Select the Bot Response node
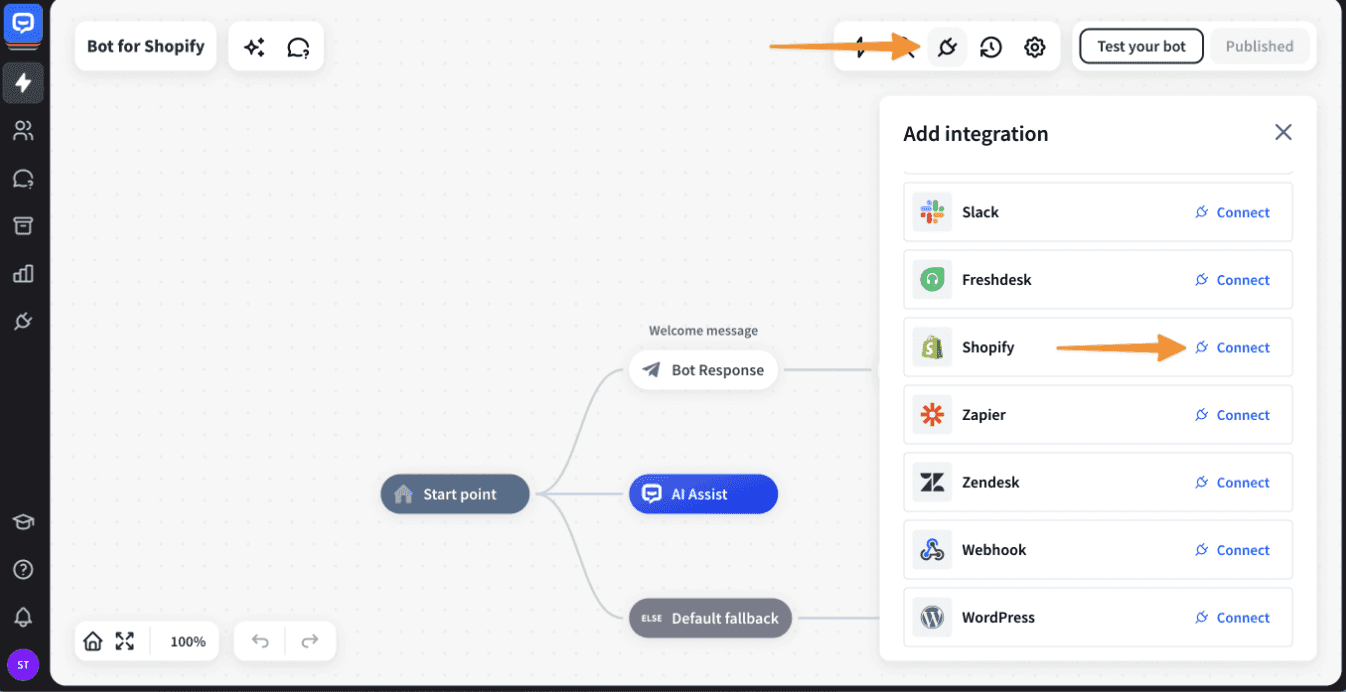 coord(703,370)
